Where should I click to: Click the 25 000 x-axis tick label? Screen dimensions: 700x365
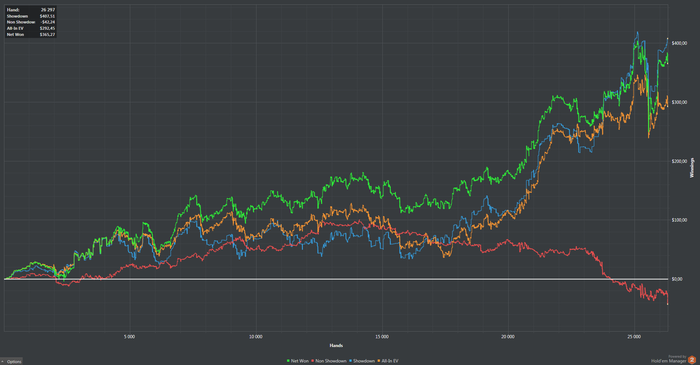634,336
